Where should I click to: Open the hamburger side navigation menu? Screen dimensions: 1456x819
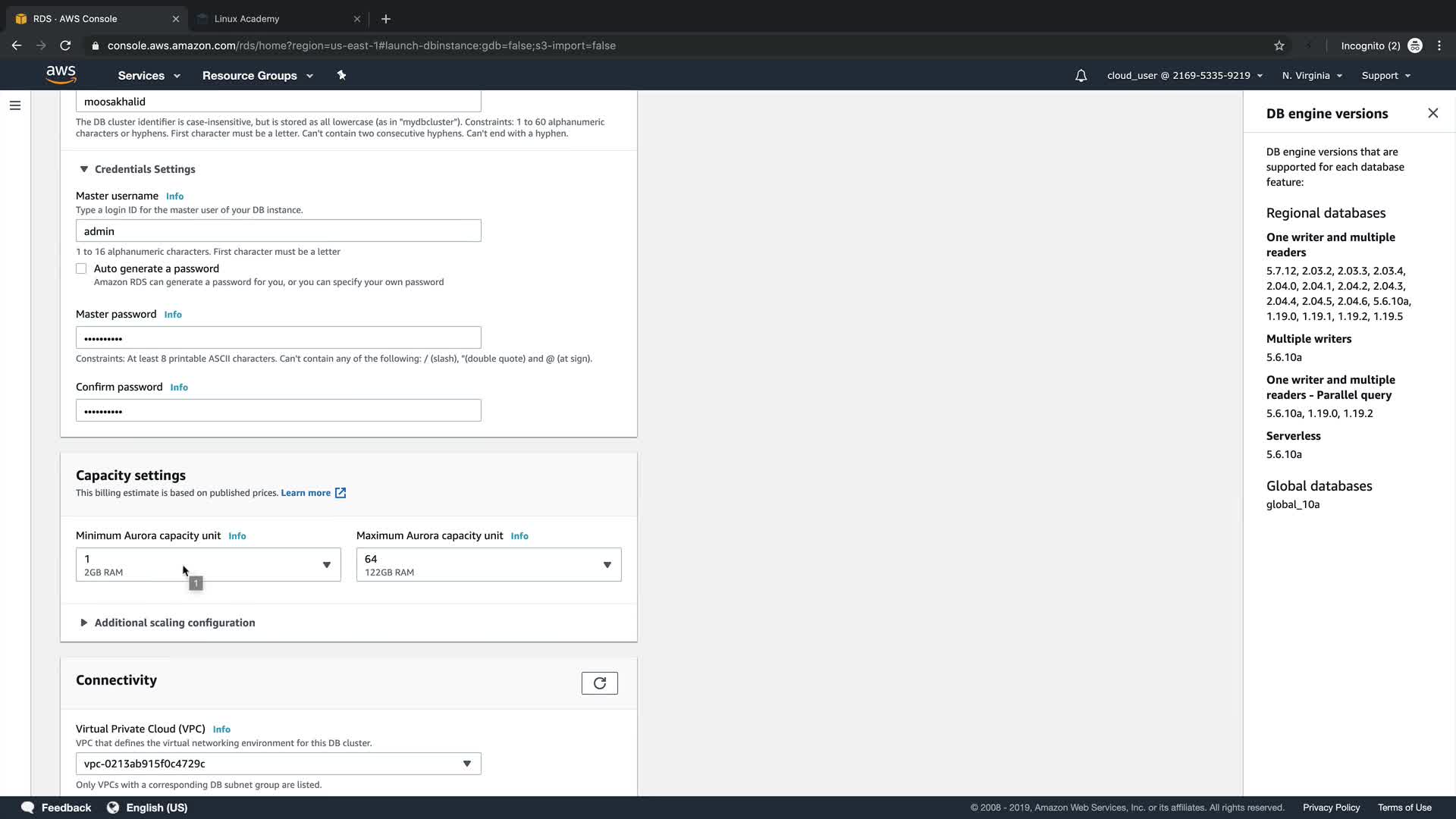(x=15, y=105)
